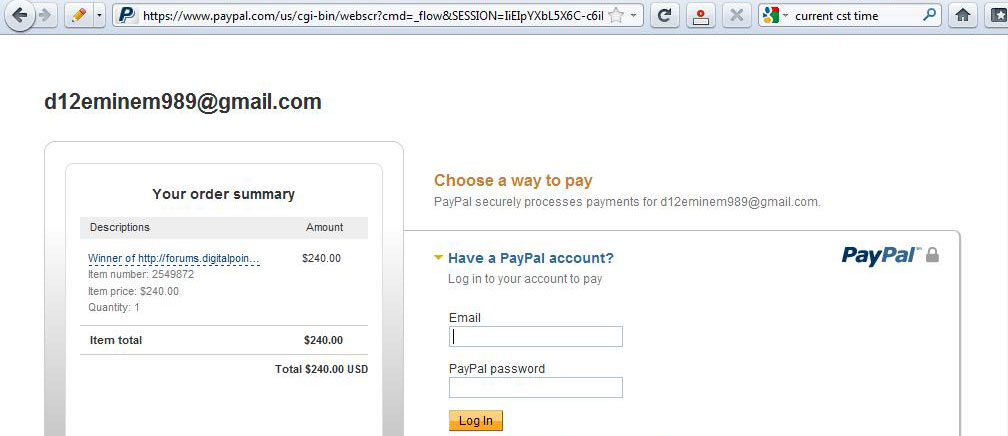
Task: Click into the current cst time search box
Action: pyautogui.click(x=856, y=15)
